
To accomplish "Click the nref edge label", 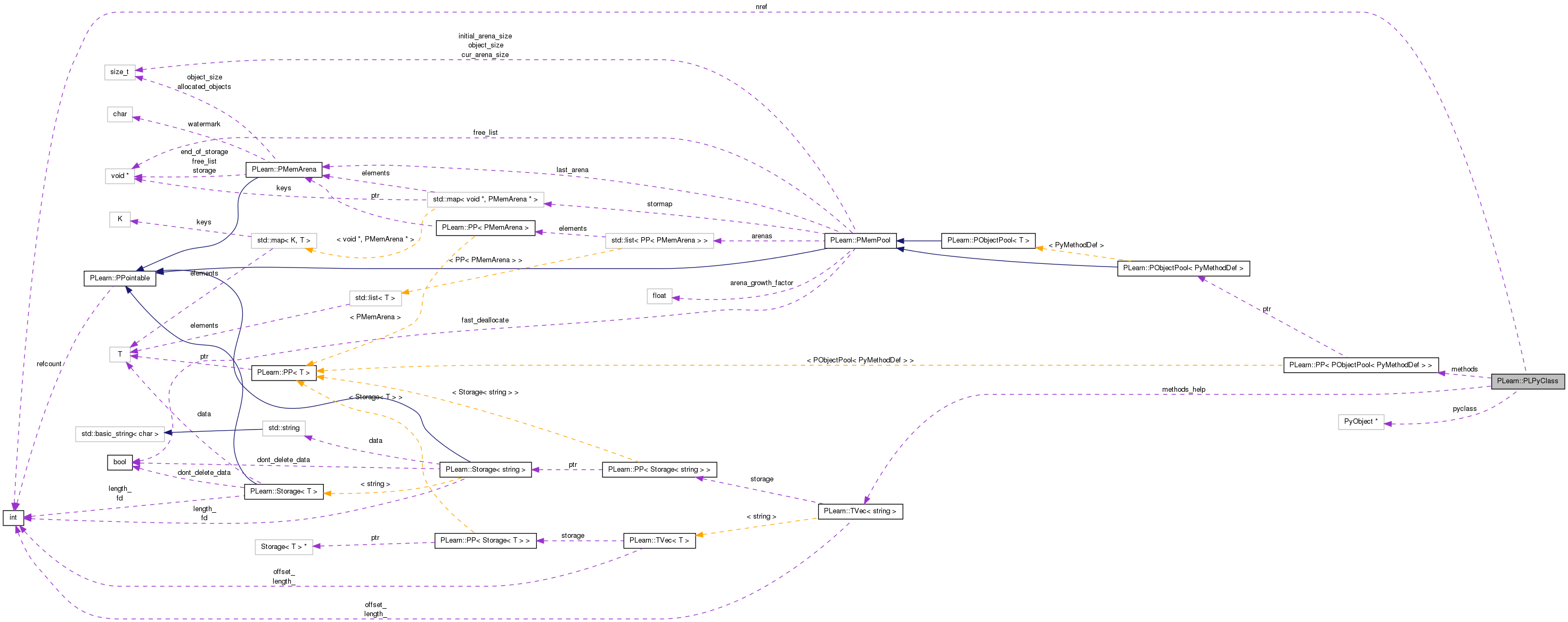I will pyautogui.click(x=762, y=7).
